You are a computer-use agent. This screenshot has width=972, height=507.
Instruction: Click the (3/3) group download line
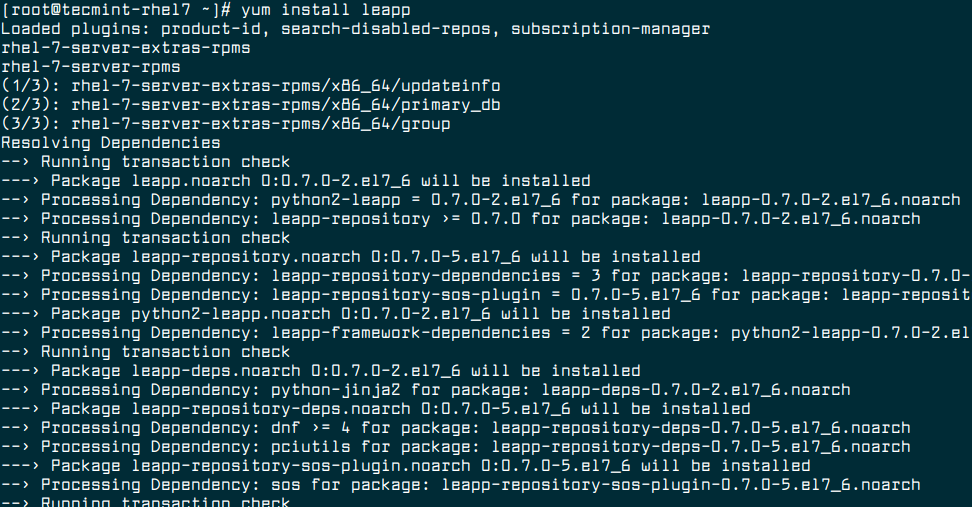click(x=226, y=124)
